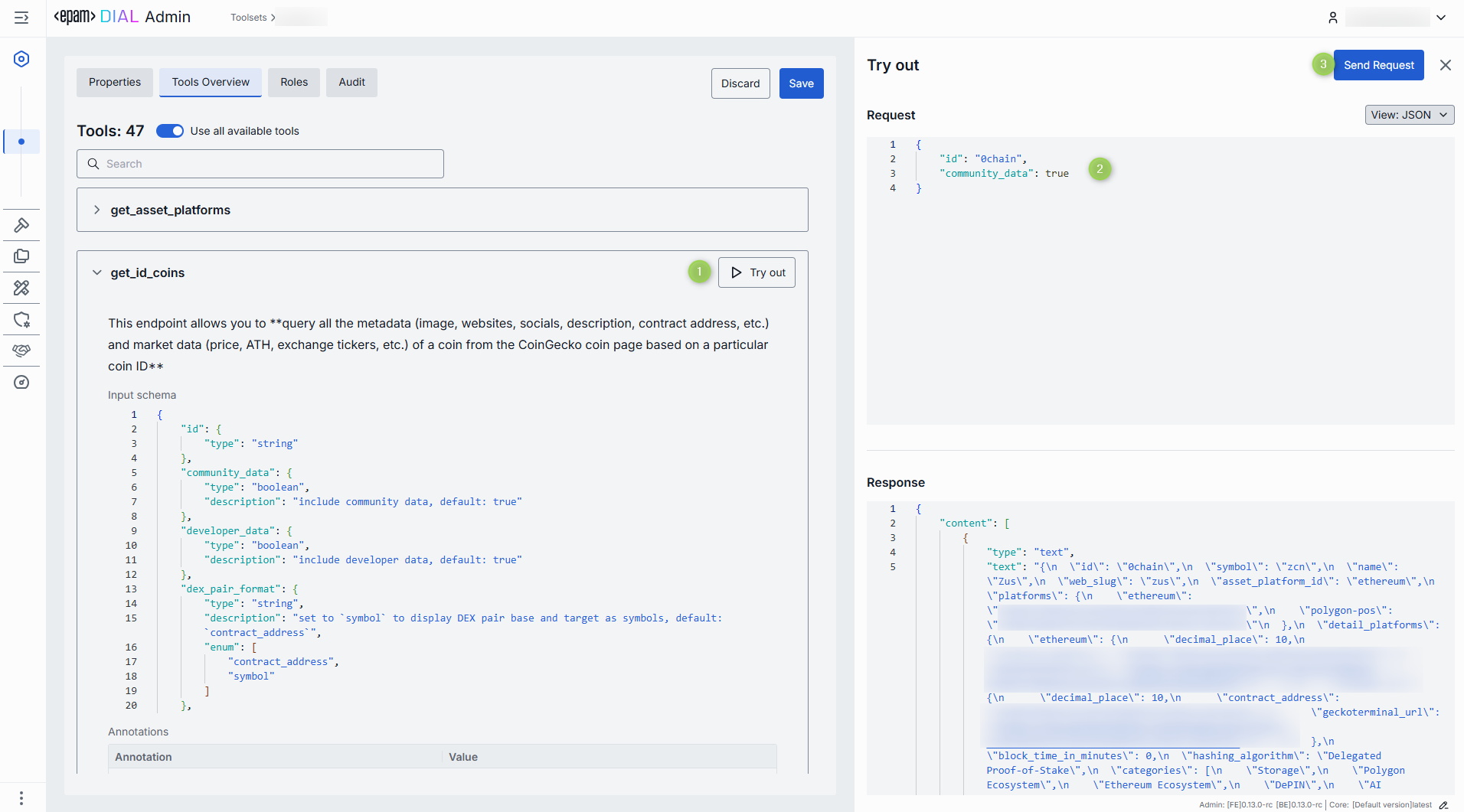
Task: Switch to the Properties tab
Action: 115,83
